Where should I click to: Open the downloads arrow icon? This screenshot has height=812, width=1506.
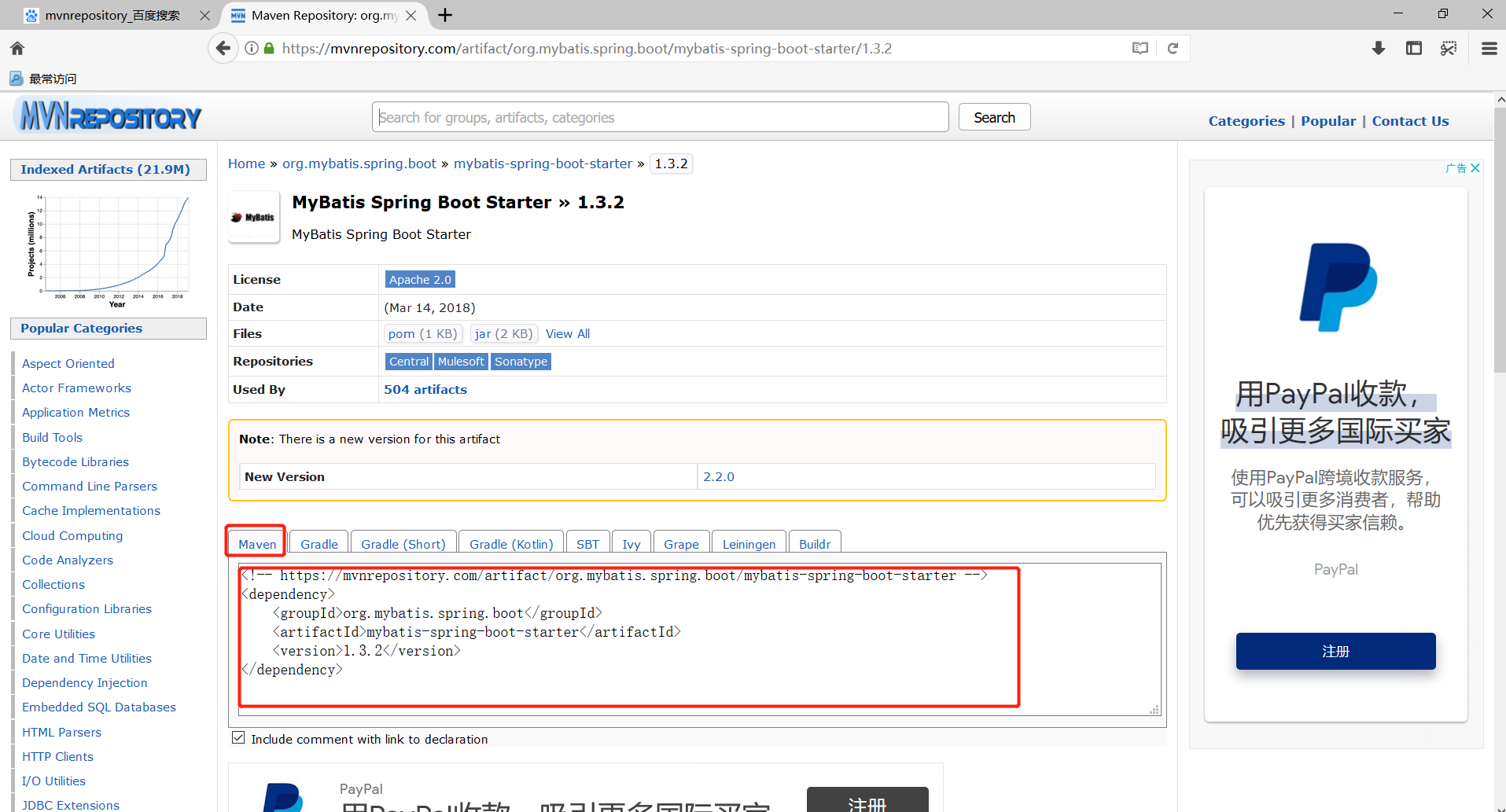(x=1379, y=48)
